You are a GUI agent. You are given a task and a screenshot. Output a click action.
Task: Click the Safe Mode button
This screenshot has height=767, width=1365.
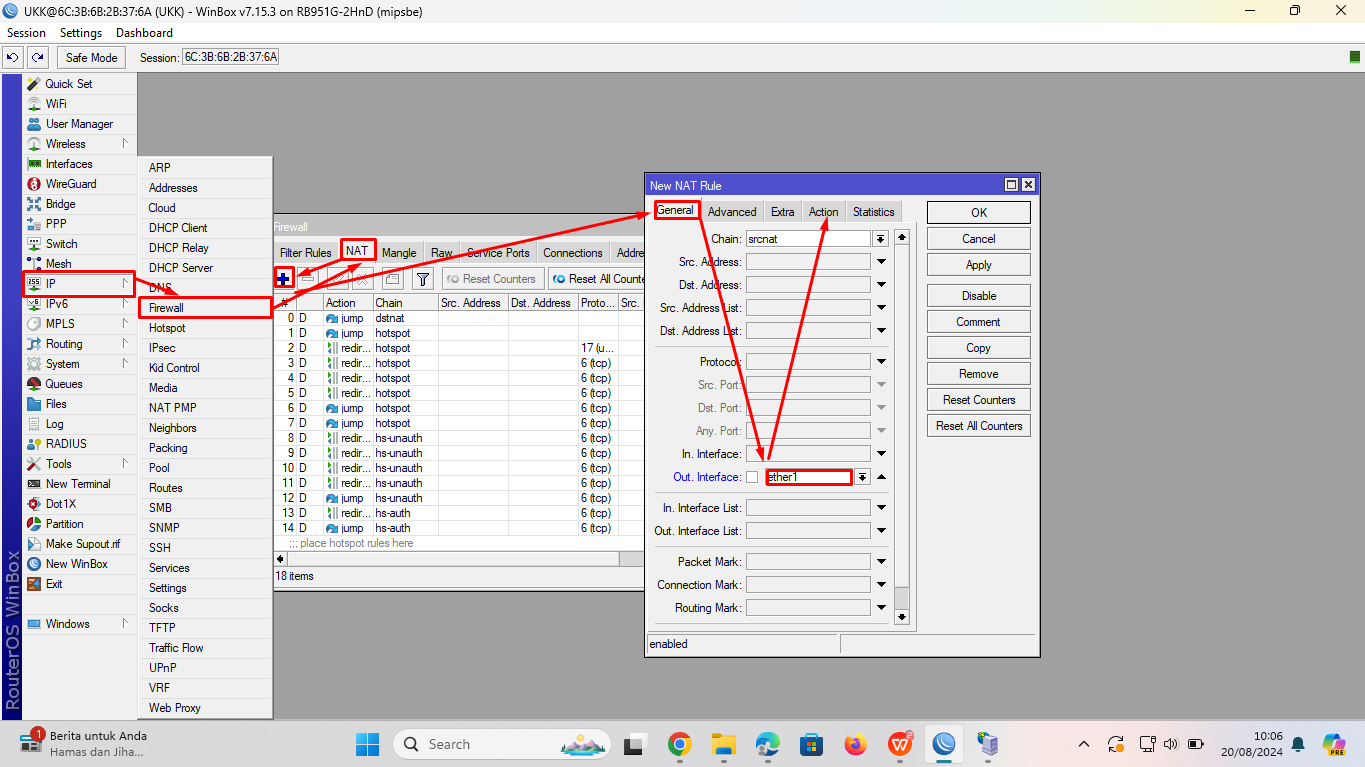92,58
